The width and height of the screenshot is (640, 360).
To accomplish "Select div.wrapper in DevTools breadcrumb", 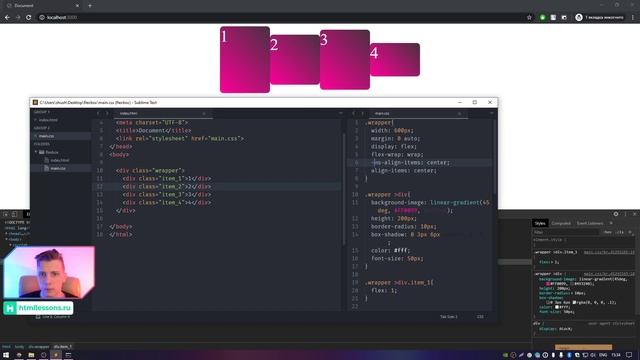I will pyautogui.click(x=39, y=347).
